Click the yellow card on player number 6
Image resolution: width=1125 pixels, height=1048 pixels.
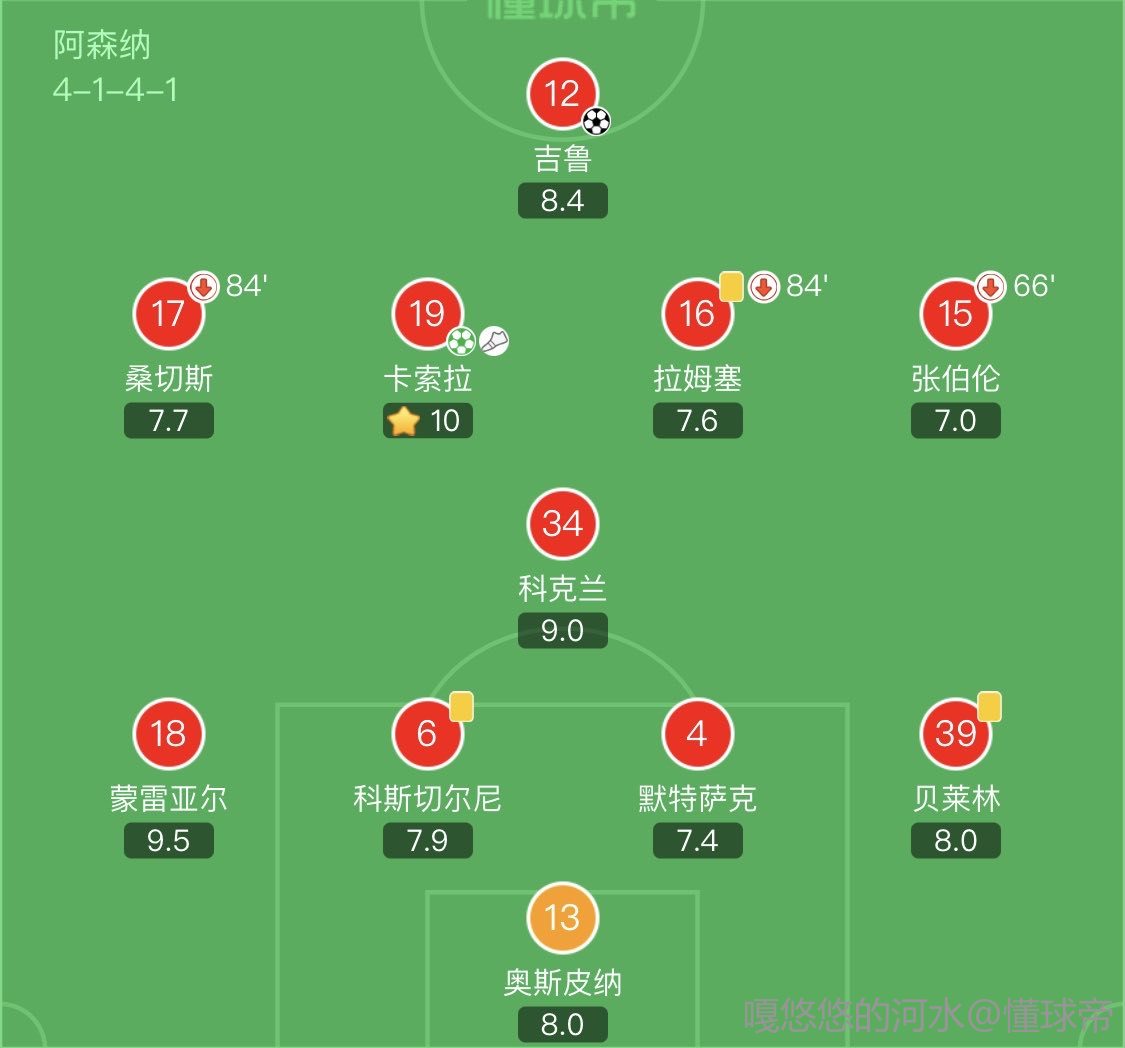tap(461, 707)
